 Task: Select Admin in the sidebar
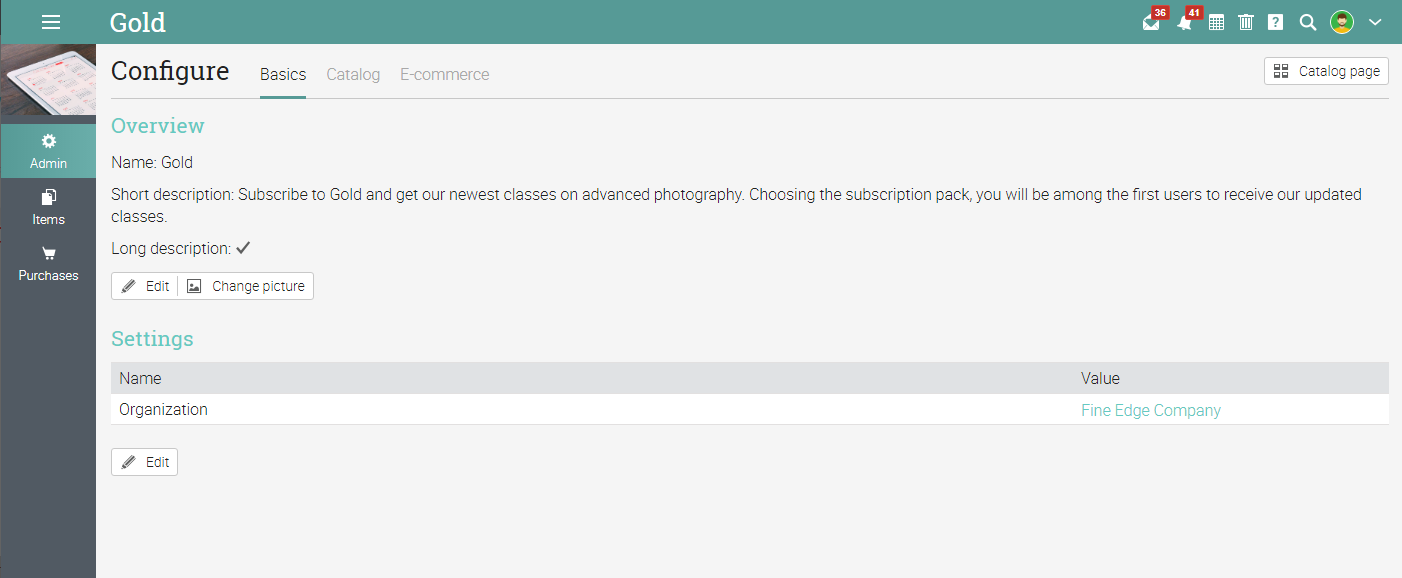48,151
